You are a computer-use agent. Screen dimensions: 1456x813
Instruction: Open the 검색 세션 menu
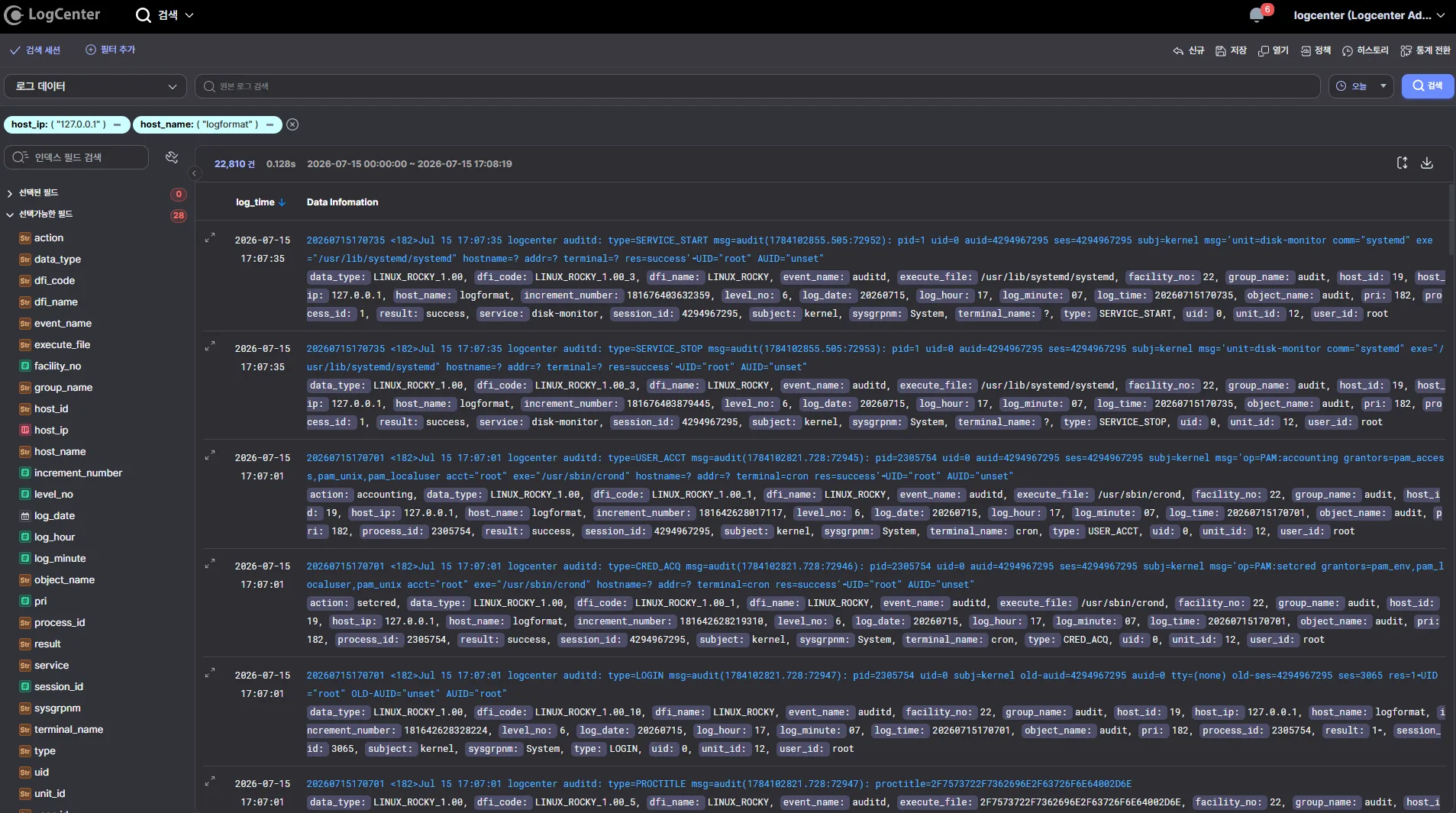[x=35, y=50]
